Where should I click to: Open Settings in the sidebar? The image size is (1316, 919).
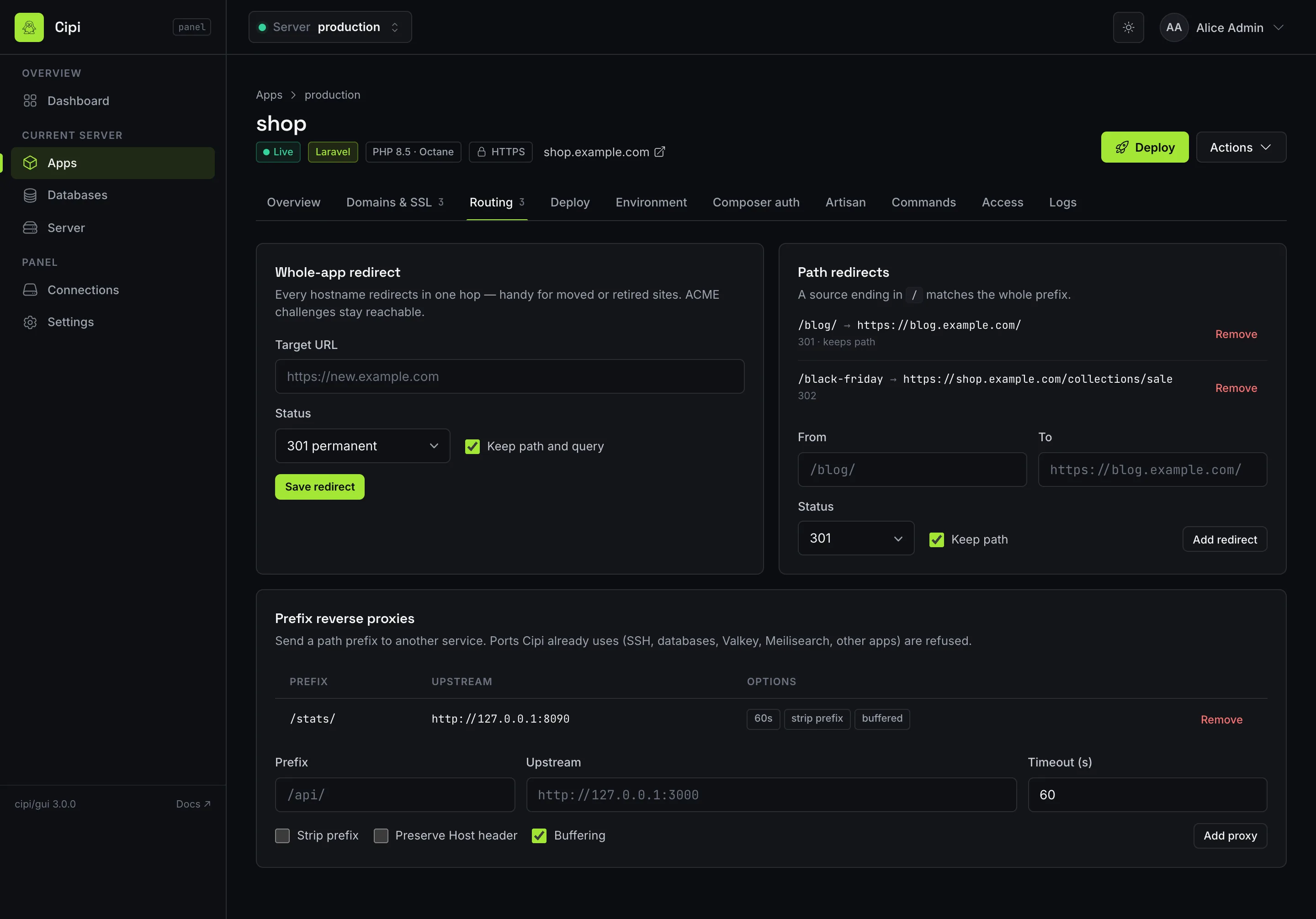113,322
